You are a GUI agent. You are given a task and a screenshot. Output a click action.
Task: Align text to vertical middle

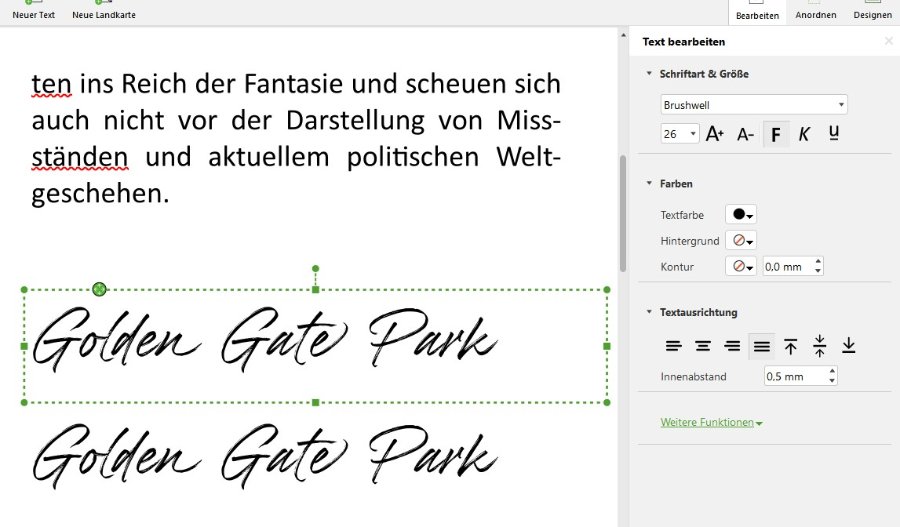pyautogui.click(x=820, y=346)
